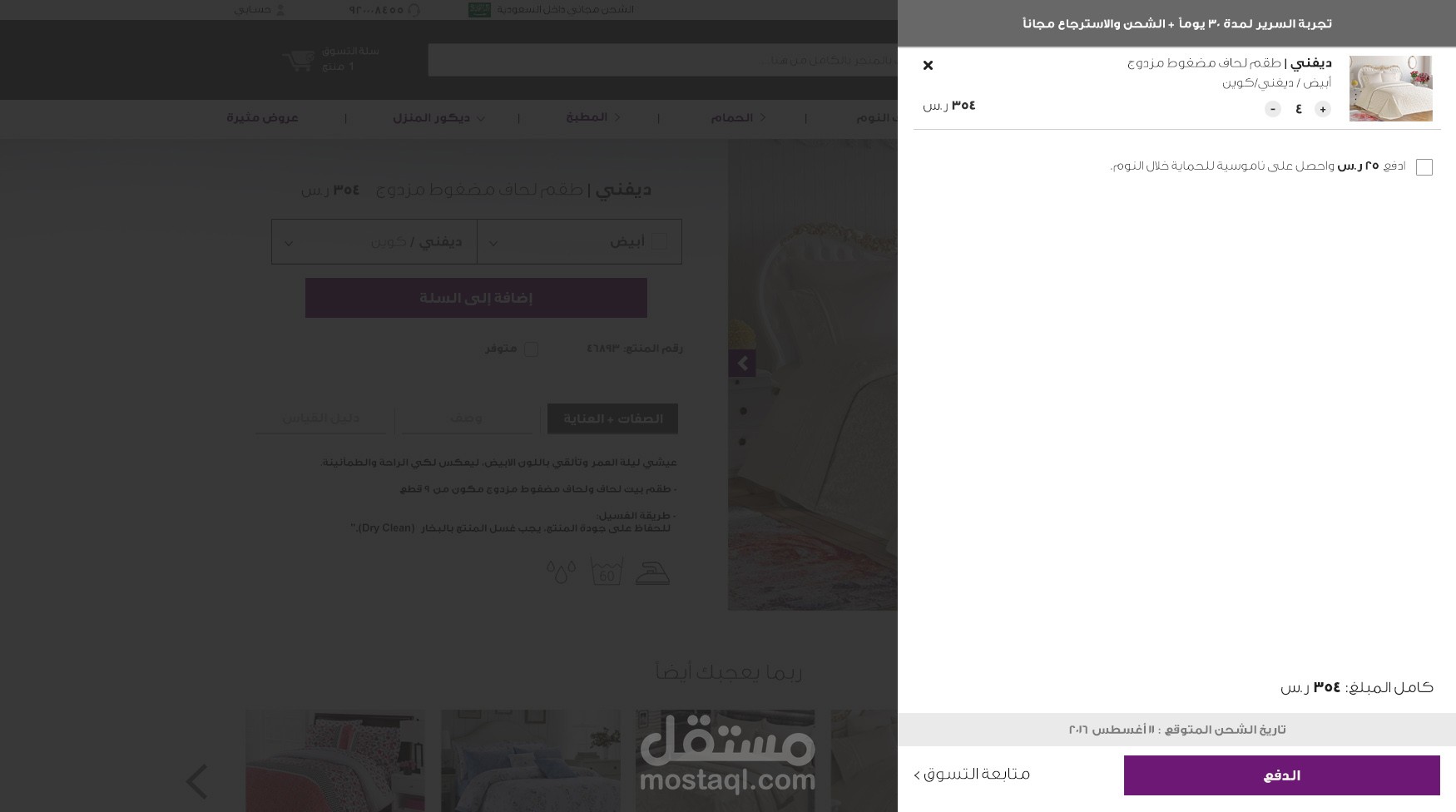This screenshot has width=1456, height=812.
Task: Click the previous arrow of the recommendations carousel
Action: tap(196, 781)
